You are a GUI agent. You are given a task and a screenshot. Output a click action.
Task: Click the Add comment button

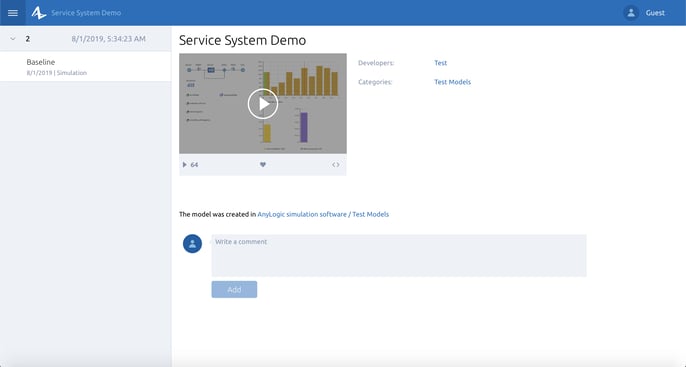(234, 289)
